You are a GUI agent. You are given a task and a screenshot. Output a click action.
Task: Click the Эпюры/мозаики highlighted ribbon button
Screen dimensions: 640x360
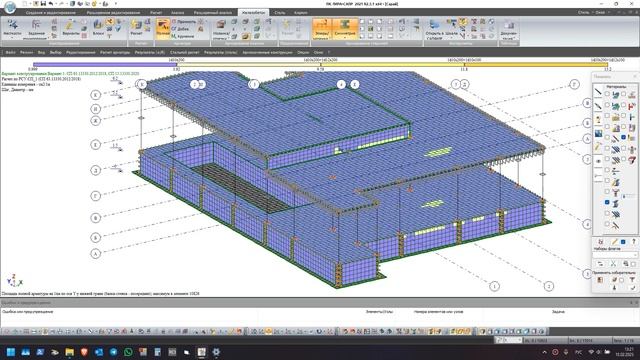322,29
